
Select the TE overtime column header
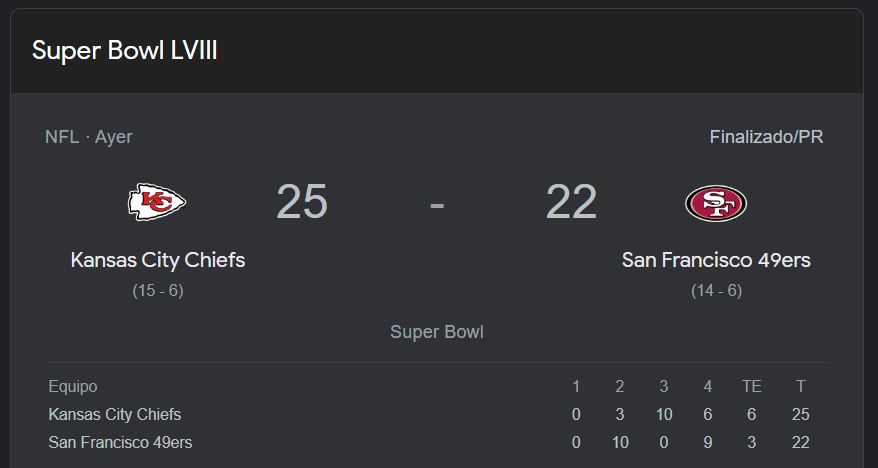click(752, 386)
